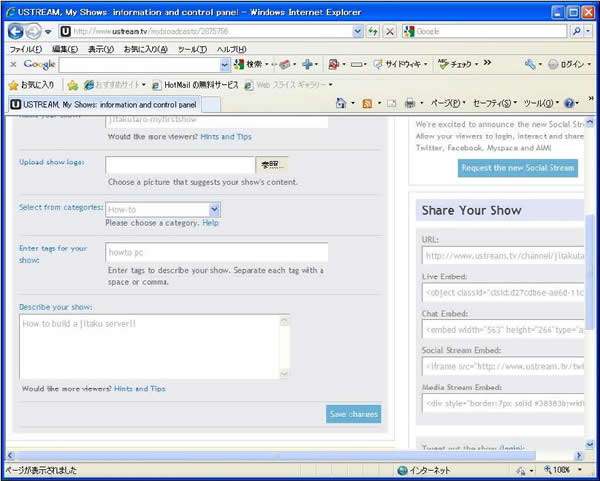Open the blue help question mark icon
Image resolution: width=600 pixels, height=481 pixels.
[x=569, y=103]
